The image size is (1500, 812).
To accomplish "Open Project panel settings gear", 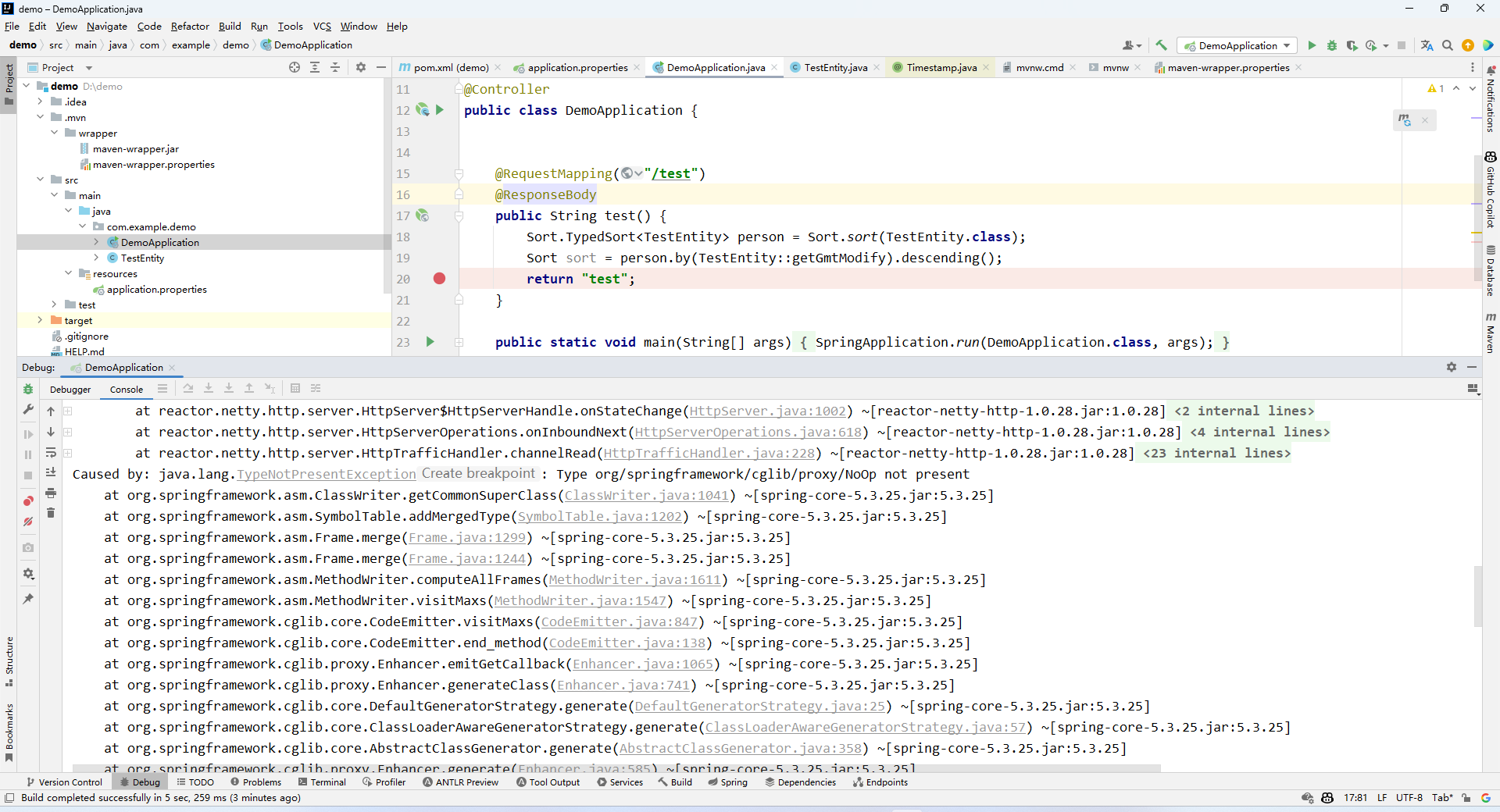I will 361,67.
